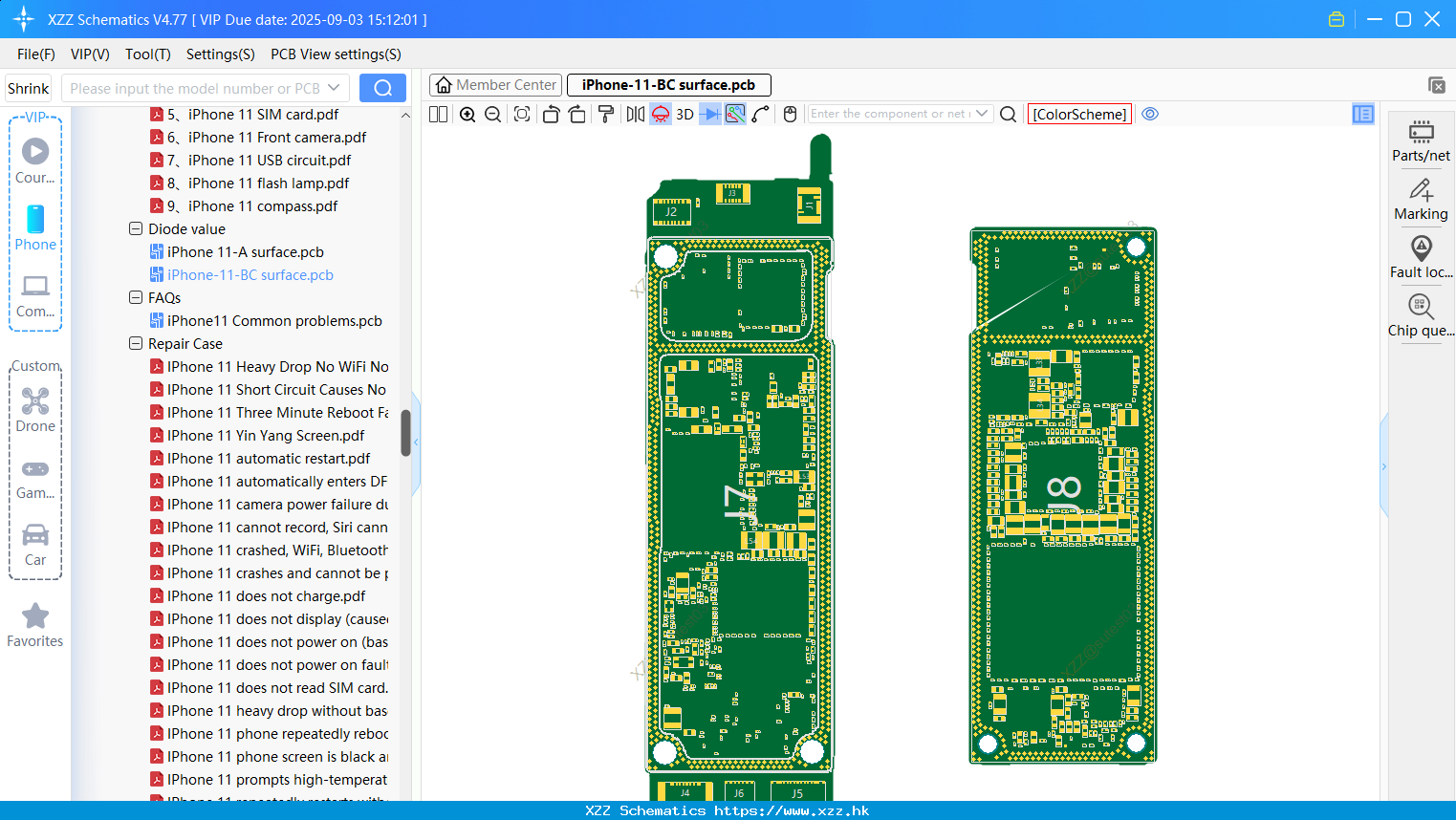Open iPhone11 Common problems.pcb

tap(274, 321)
